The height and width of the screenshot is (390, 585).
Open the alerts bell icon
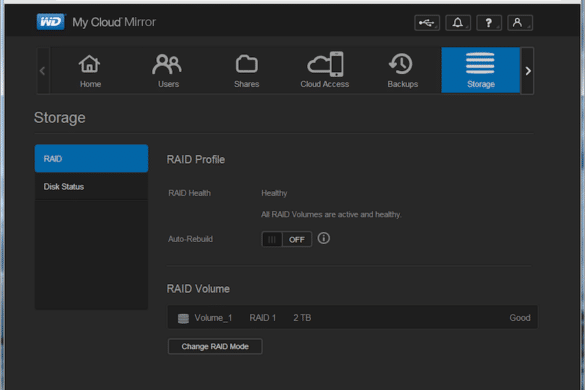pos(458,23)
